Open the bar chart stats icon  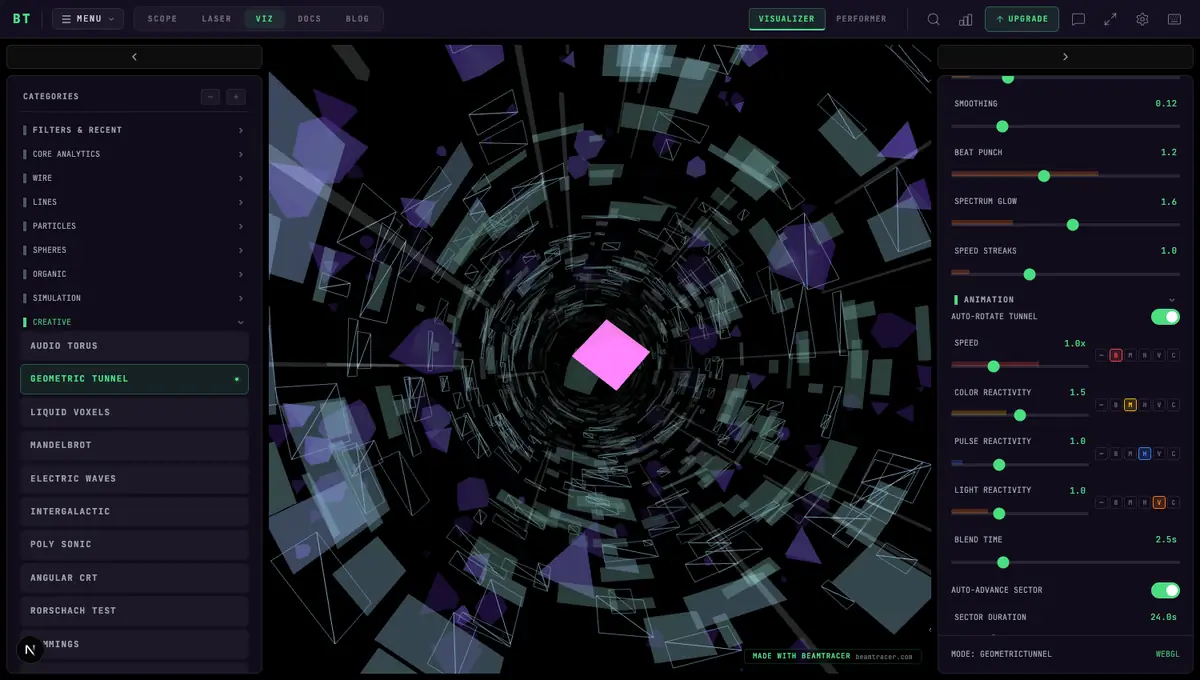(965, 19)
